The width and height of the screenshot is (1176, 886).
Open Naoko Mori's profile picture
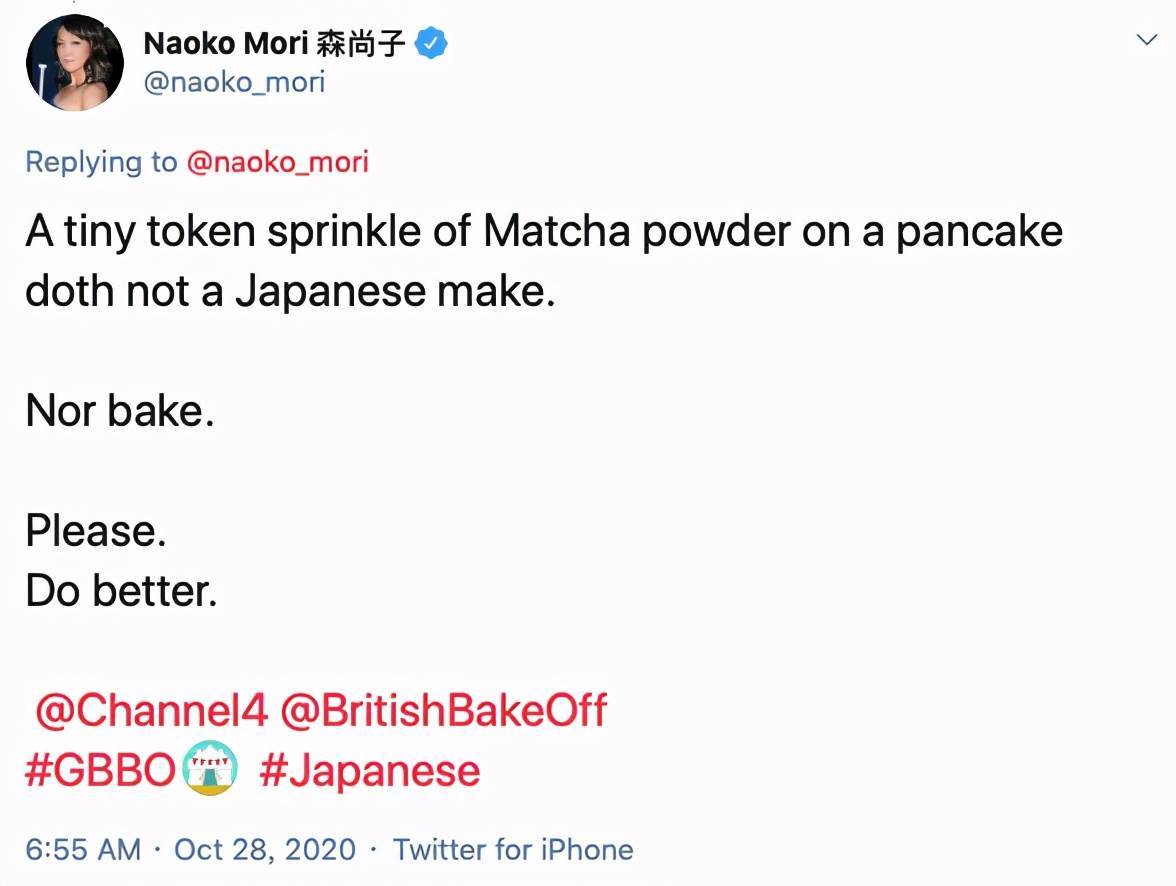[74, 62]
